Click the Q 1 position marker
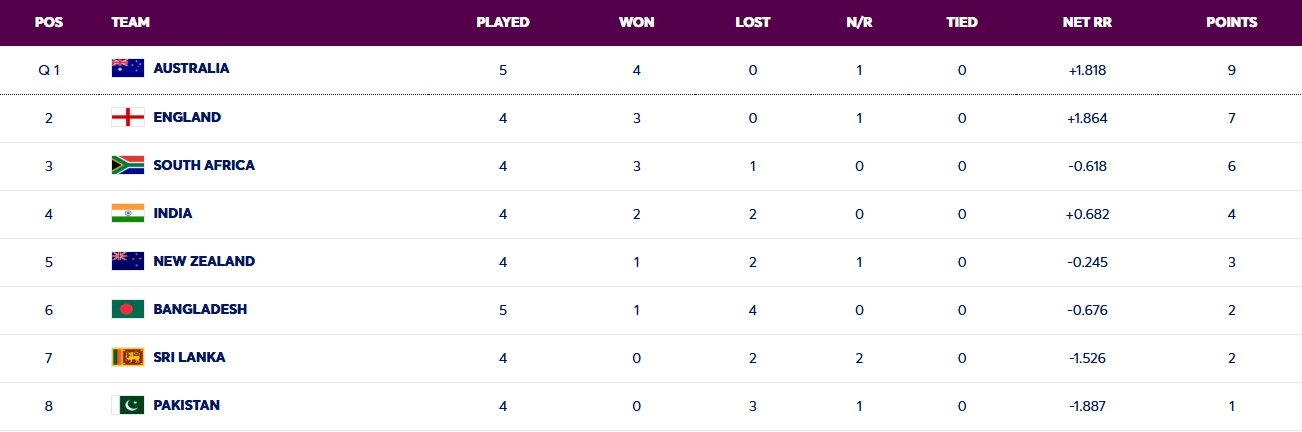 pyautogui.click(x=49, y=70)
